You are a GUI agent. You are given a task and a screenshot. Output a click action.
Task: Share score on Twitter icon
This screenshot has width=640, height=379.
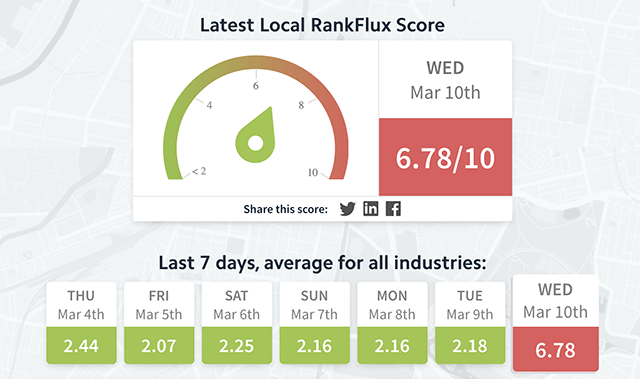[347, 209]
